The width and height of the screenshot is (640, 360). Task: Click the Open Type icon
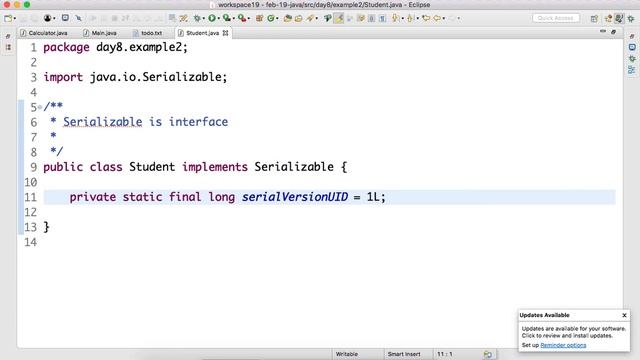tap(287, 18)
